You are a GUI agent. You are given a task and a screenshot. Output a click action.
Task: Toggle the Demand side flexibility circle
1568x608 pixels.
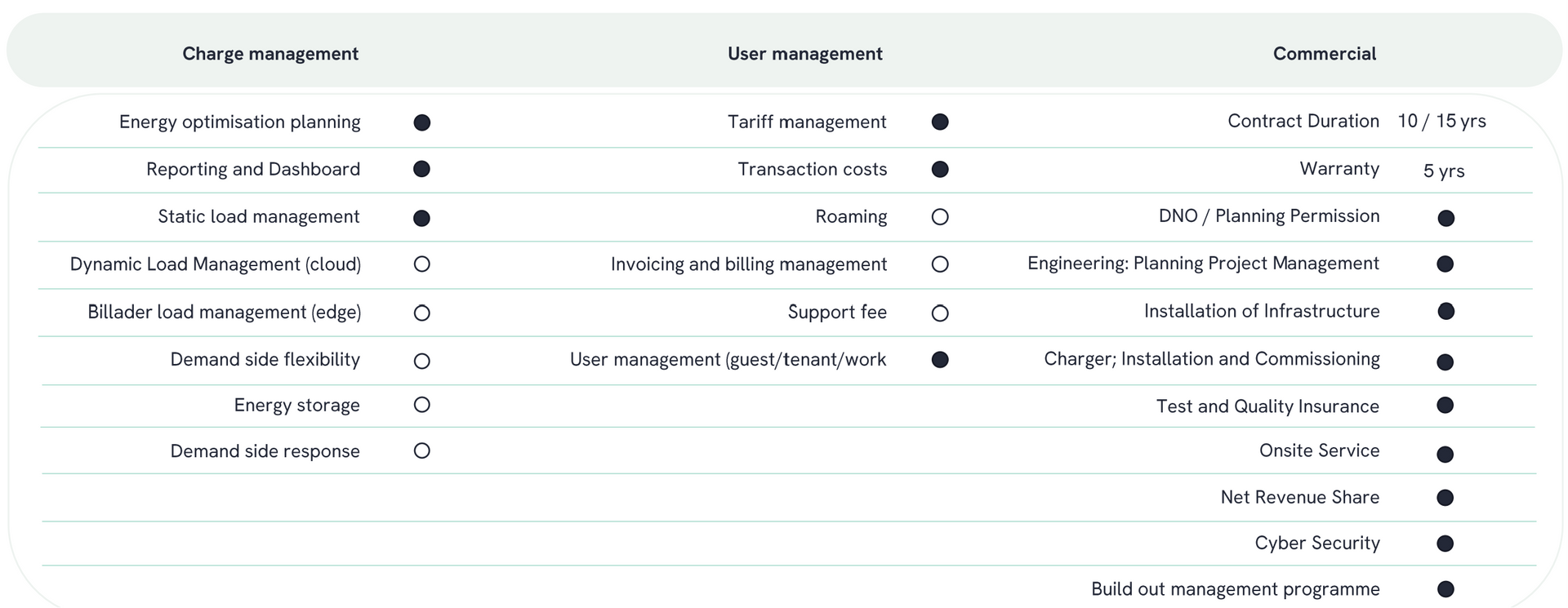pyautogui.click(x=422, y=361)
